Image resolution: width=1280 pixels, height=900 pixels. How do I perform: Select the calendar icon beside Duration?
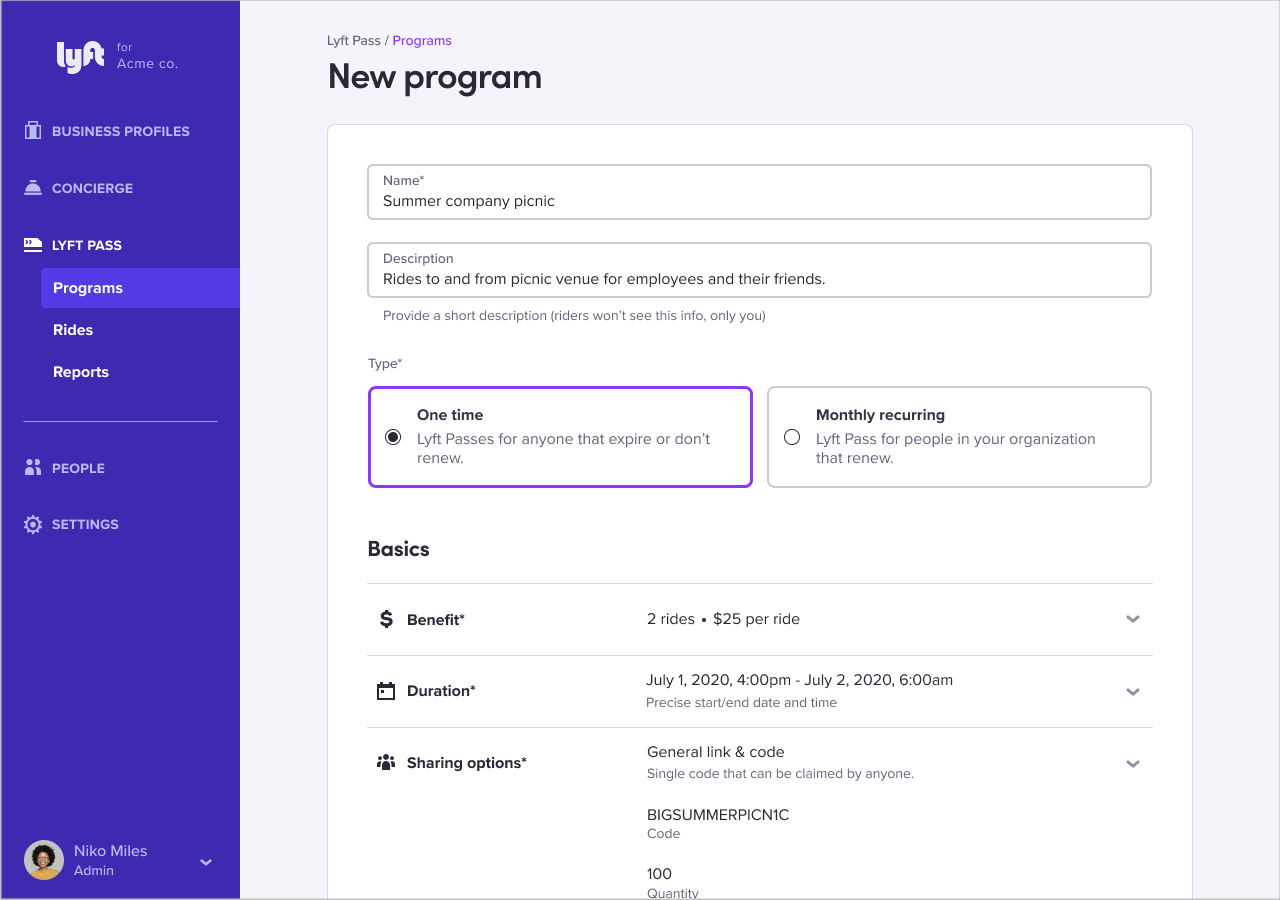(386, 690)
